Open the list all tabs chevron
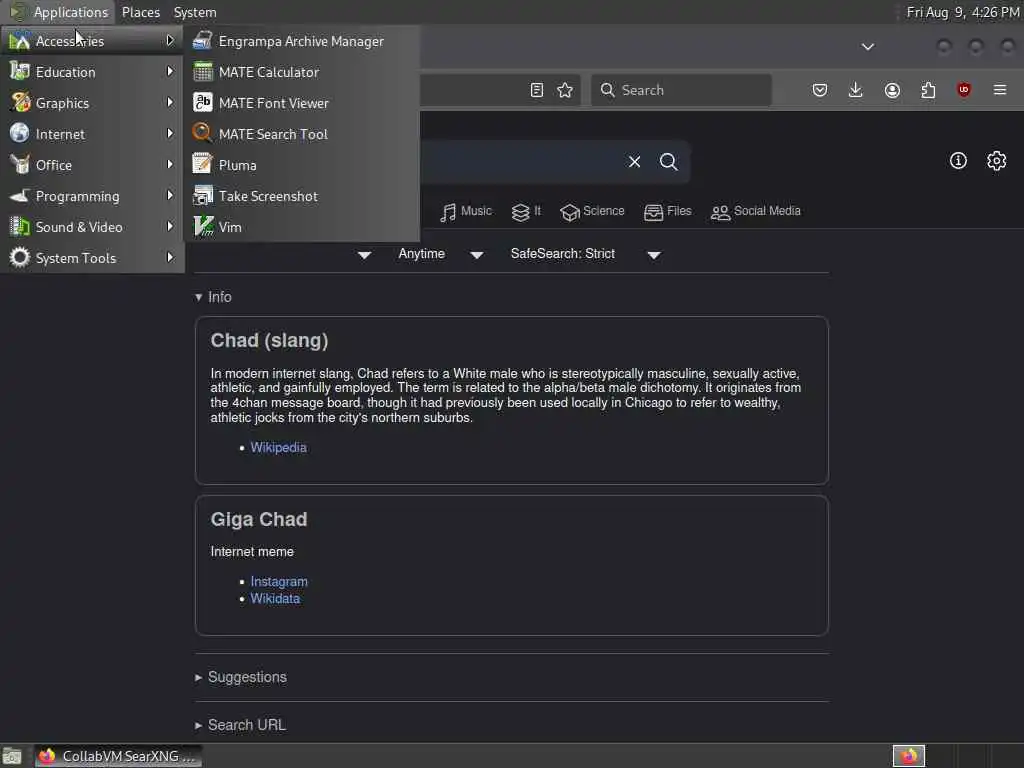 [x=868, y=46]
